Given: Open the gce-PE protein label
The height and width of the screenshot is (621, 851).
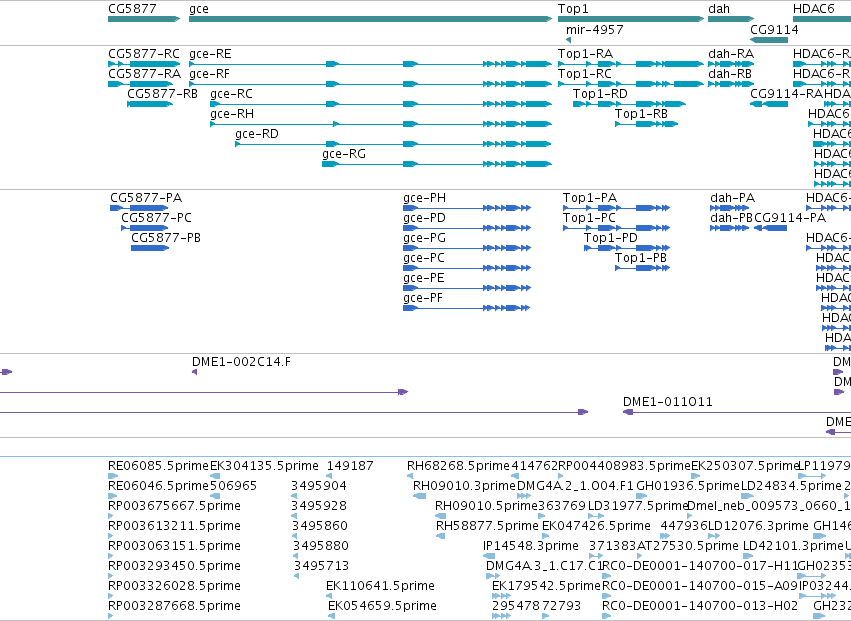Looking at the screenshot, I should [424, 278].
